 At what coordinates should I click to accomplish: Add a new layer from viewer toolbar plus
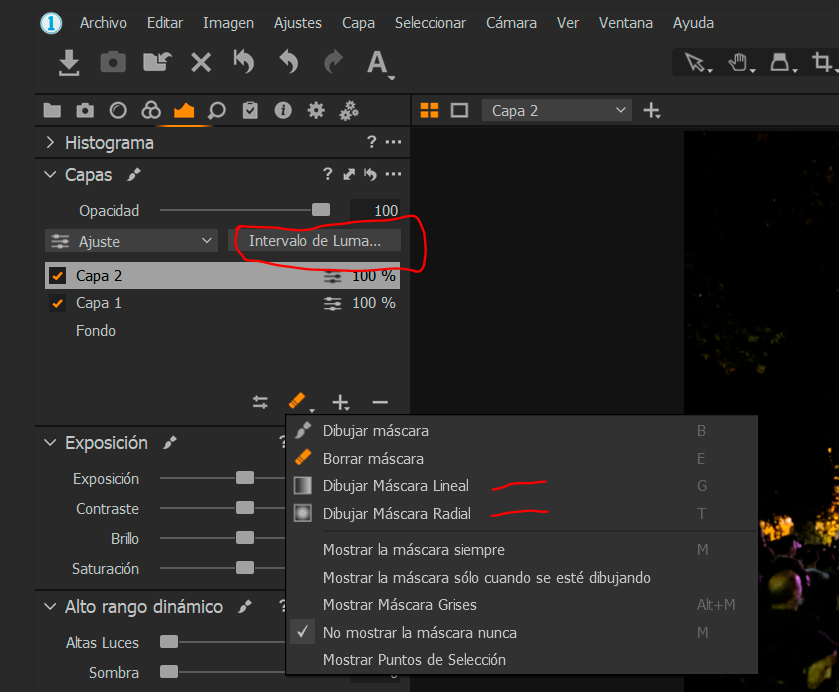[x=652, y=111]
